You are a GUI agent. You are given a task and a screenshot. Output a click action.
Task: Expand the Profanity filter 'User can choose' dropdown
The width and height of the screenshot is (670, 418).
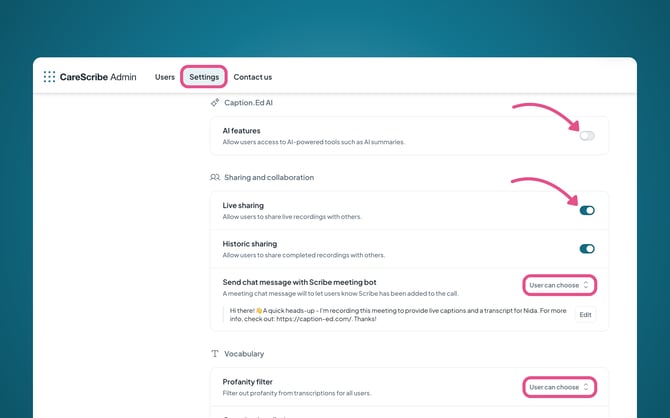pyautogui.click(x=559, y=387)
